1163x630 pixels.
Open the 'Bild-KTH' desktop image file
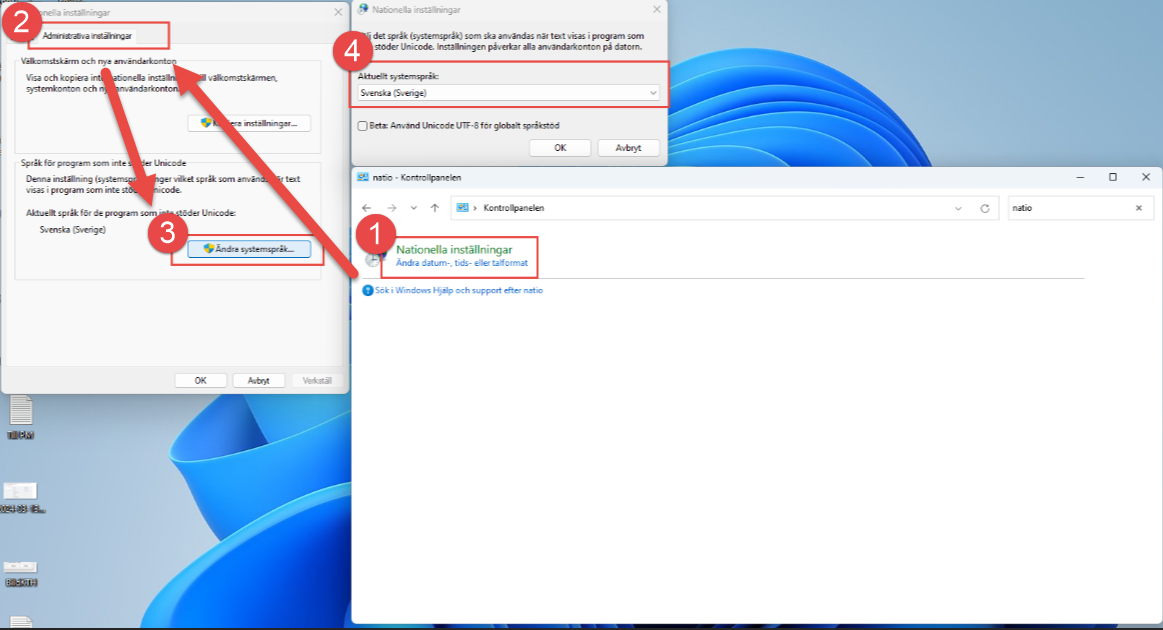(20, 568)
